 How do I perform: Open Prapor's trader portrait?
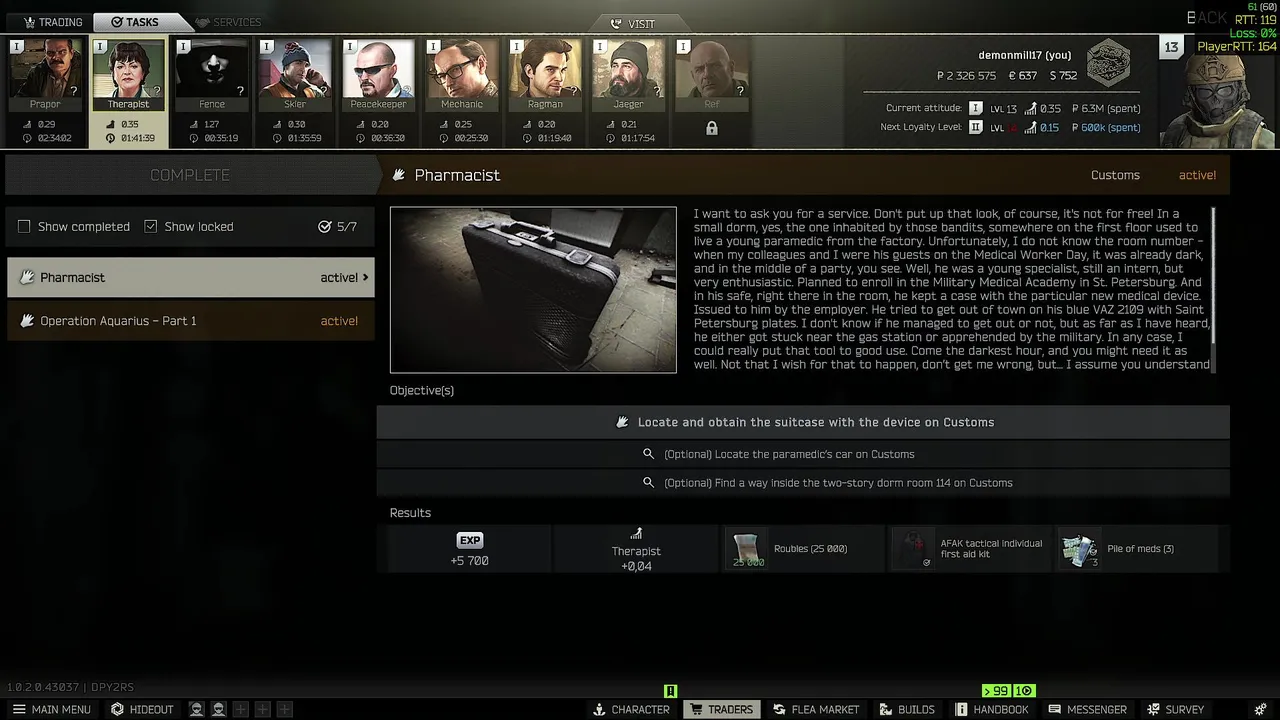[x=45, y=74]
